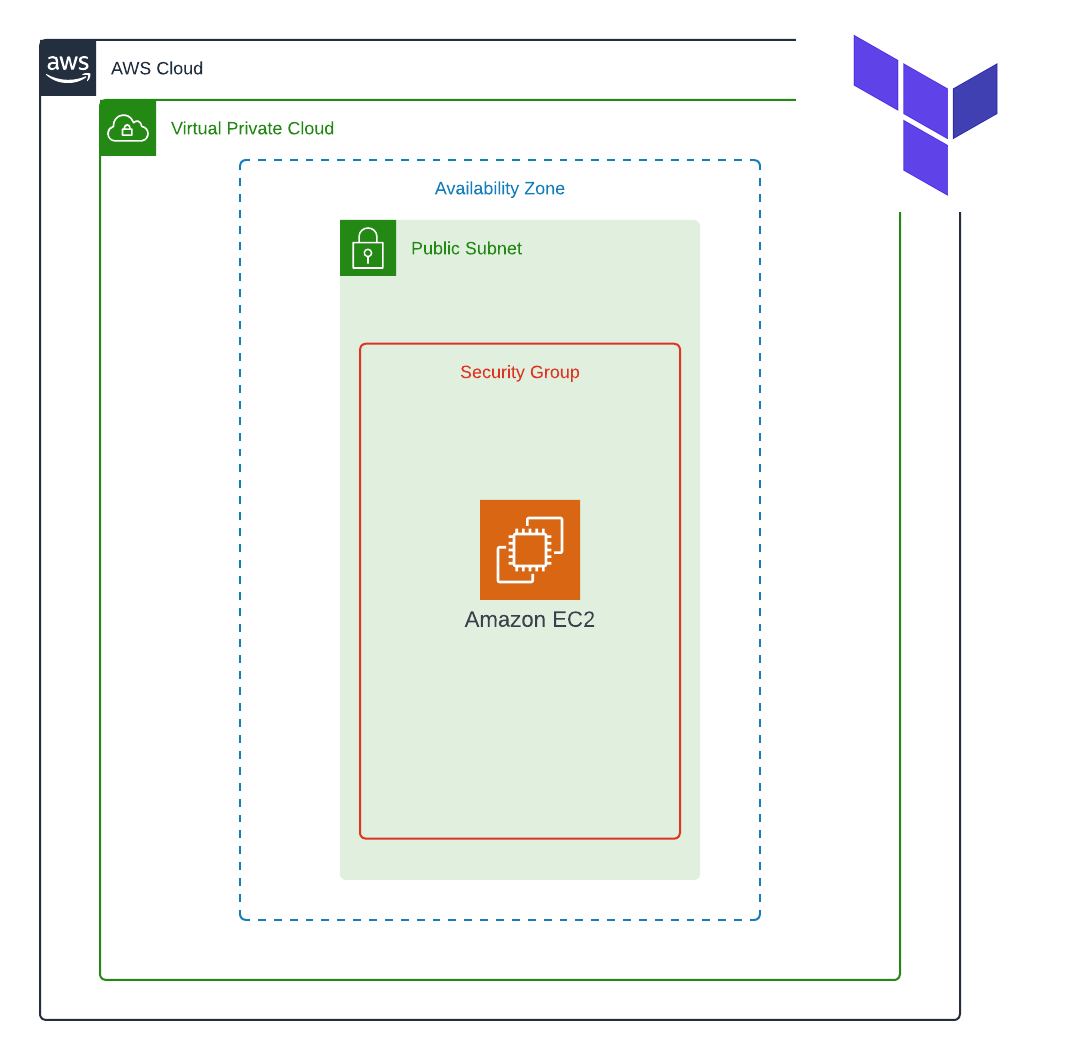Click the purple Terraform logo

(x=926, y=115)
